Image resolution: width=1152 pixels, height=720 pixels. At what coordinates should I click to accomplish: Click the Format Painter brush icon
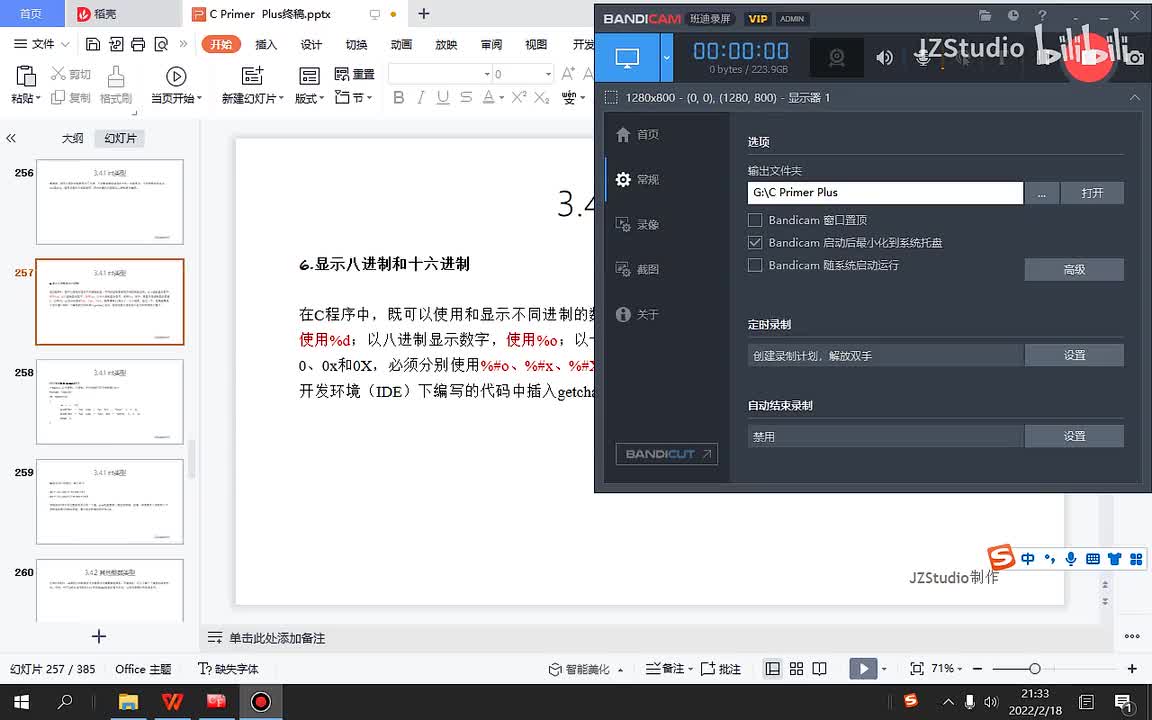point(115,76)
